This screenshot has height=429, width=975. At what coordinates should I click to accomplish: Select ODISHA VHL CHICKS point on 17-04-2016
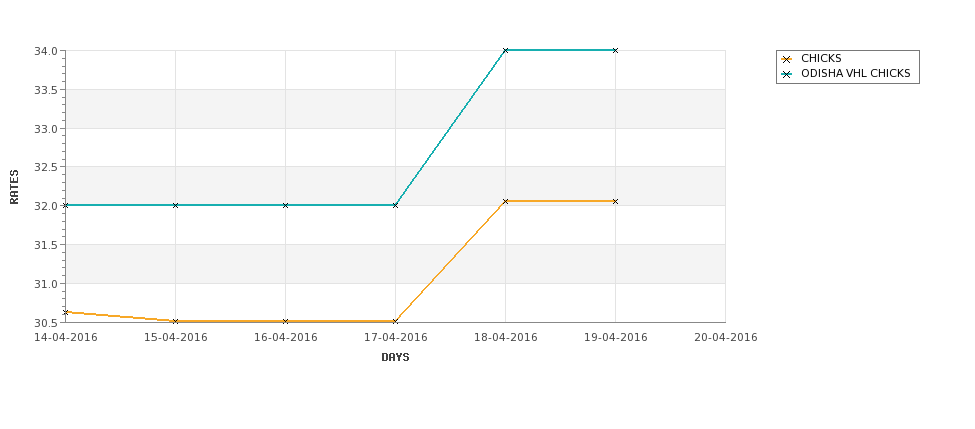coord(395,205)
